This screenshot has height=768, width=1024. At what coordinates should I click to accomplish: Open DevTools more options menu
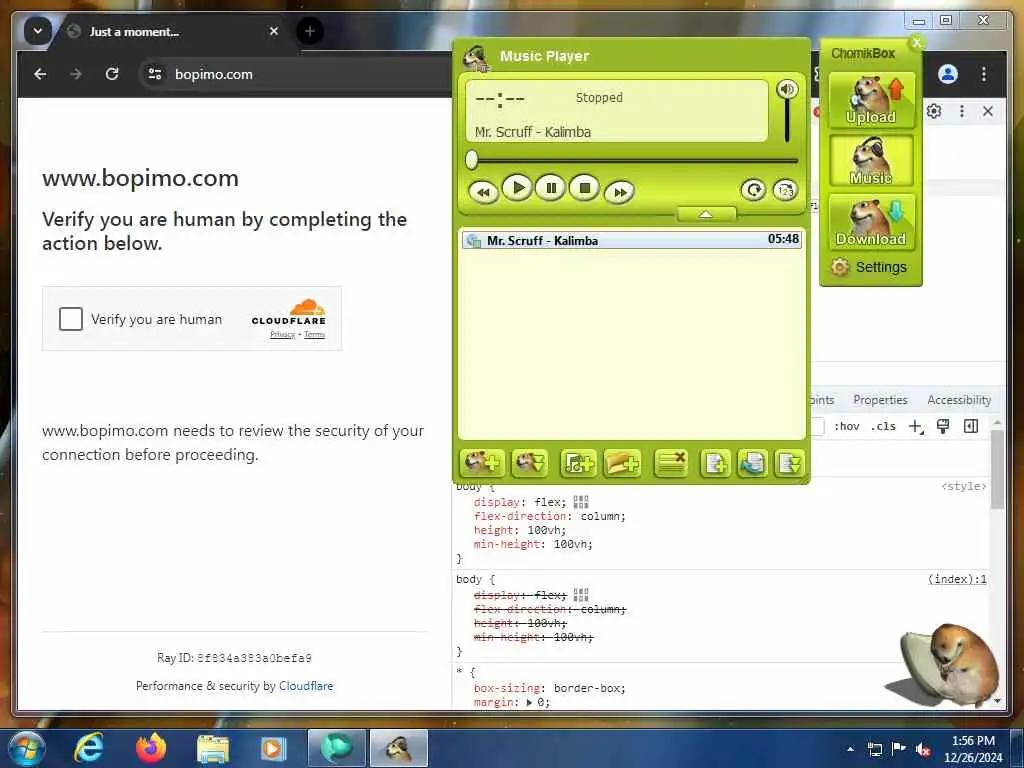point(961,111)
